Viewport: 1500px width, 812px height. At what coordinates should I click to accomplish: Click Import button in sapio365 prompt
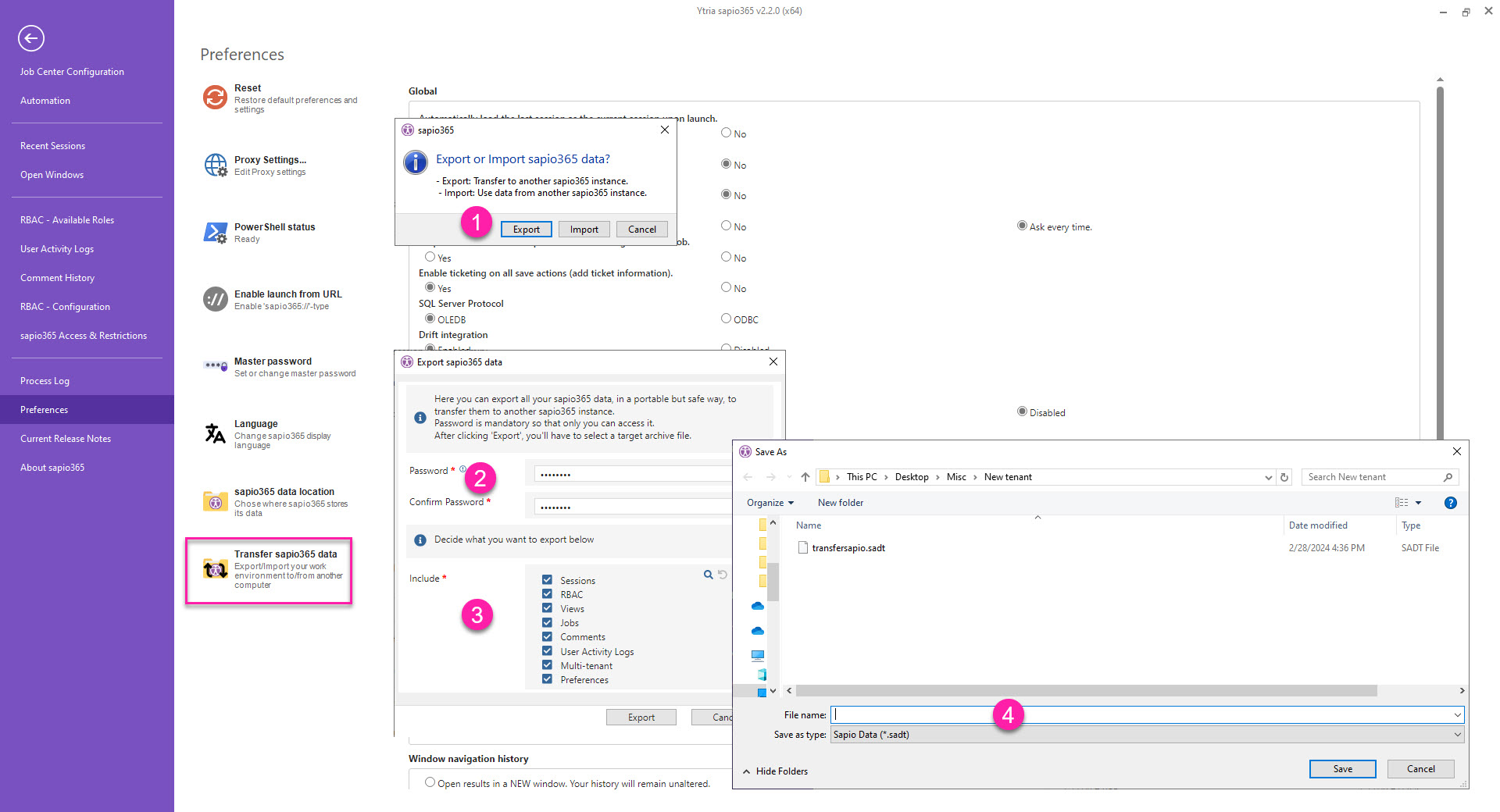point(584,230)
